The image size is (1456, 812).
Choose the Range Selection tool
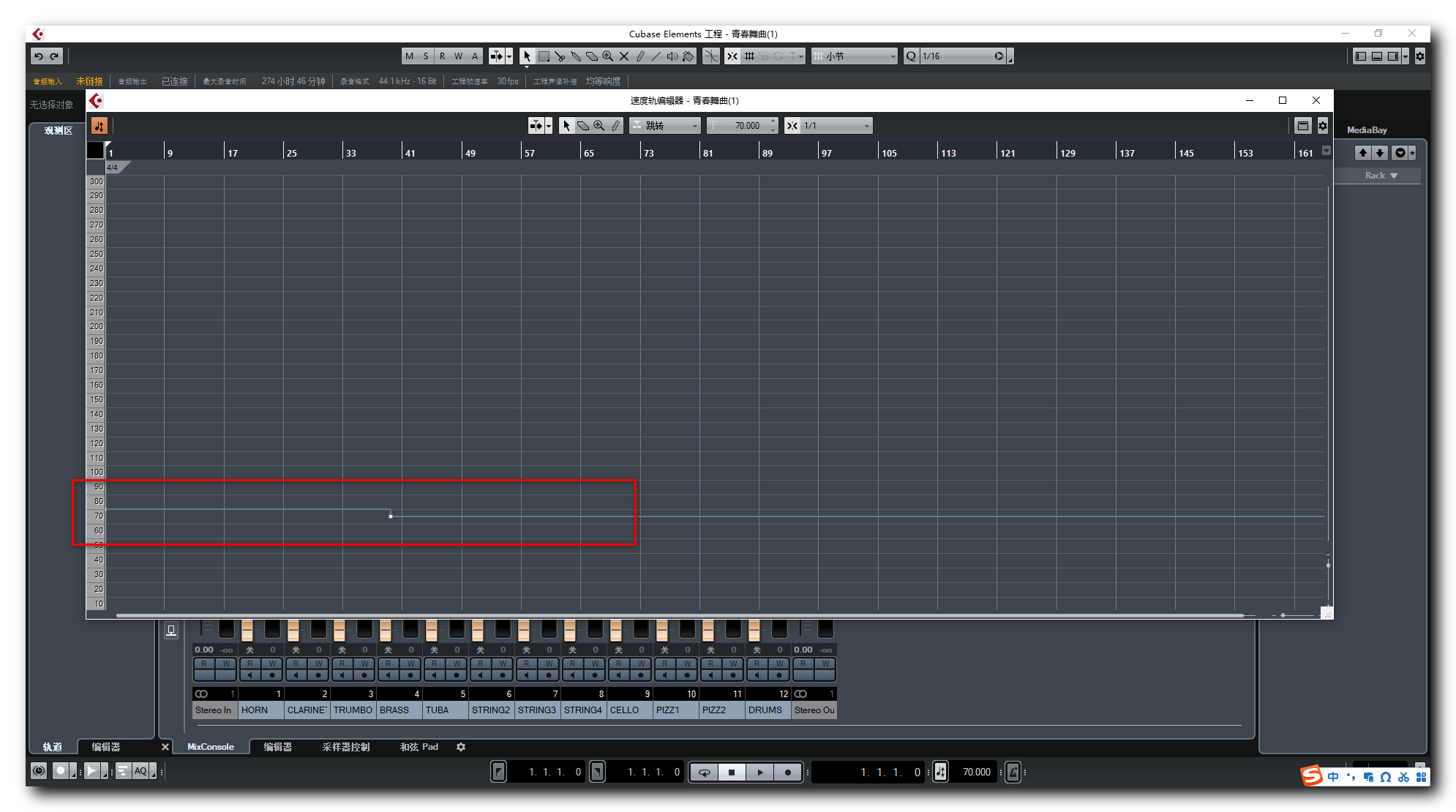coord(544,56)
